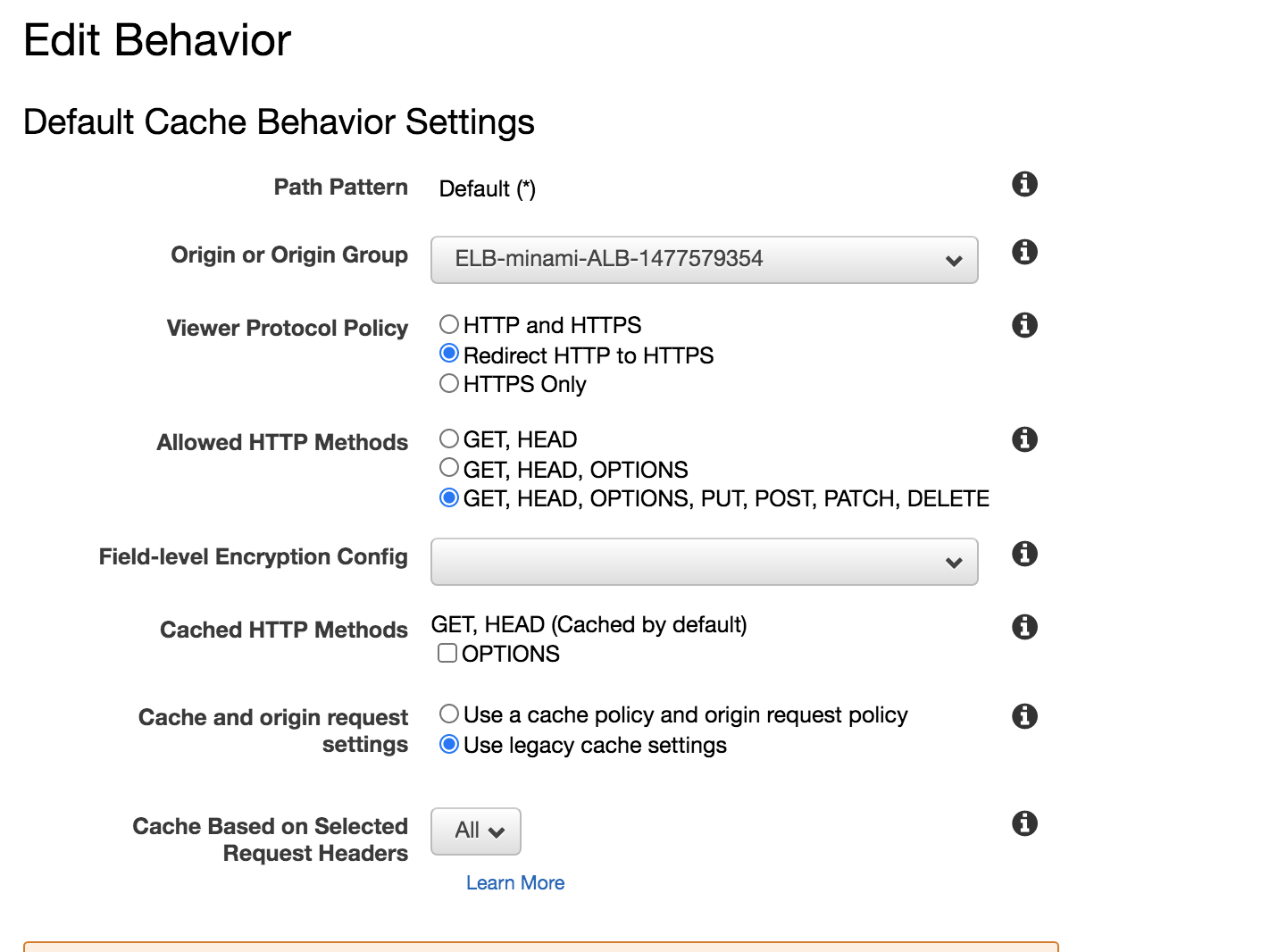
Task: Open info for Cache Based on Selected Request Headers
Action: pos(1024,823)
